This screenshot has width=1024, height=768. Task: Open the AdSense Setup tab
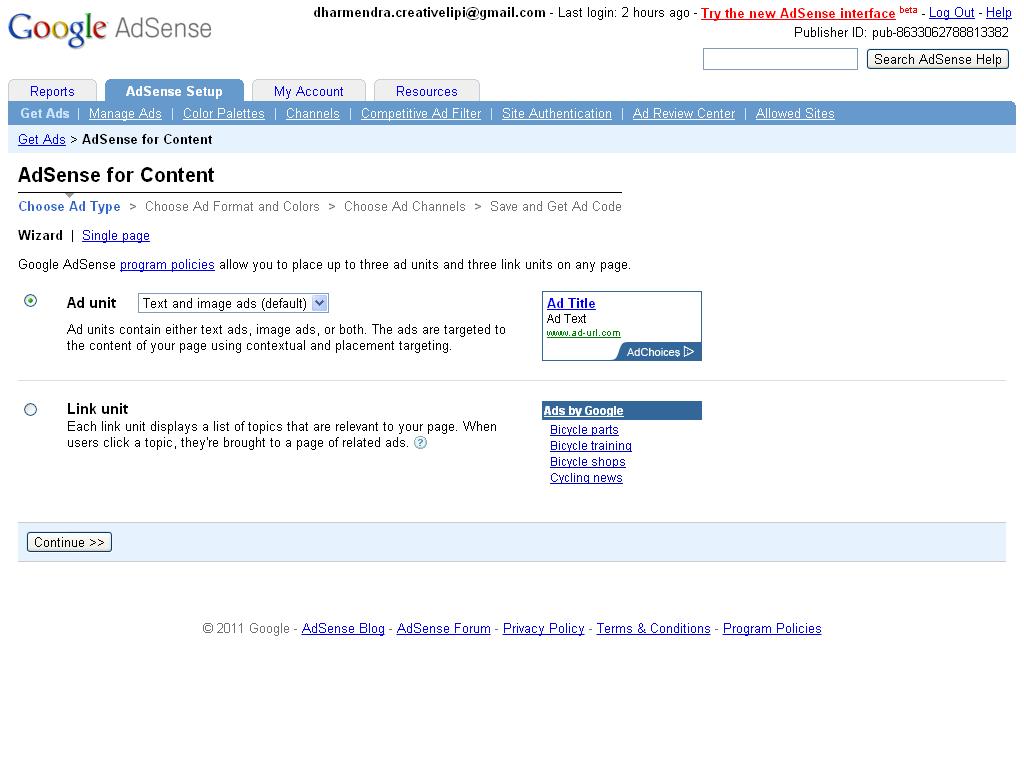click(x=174, y=91)
